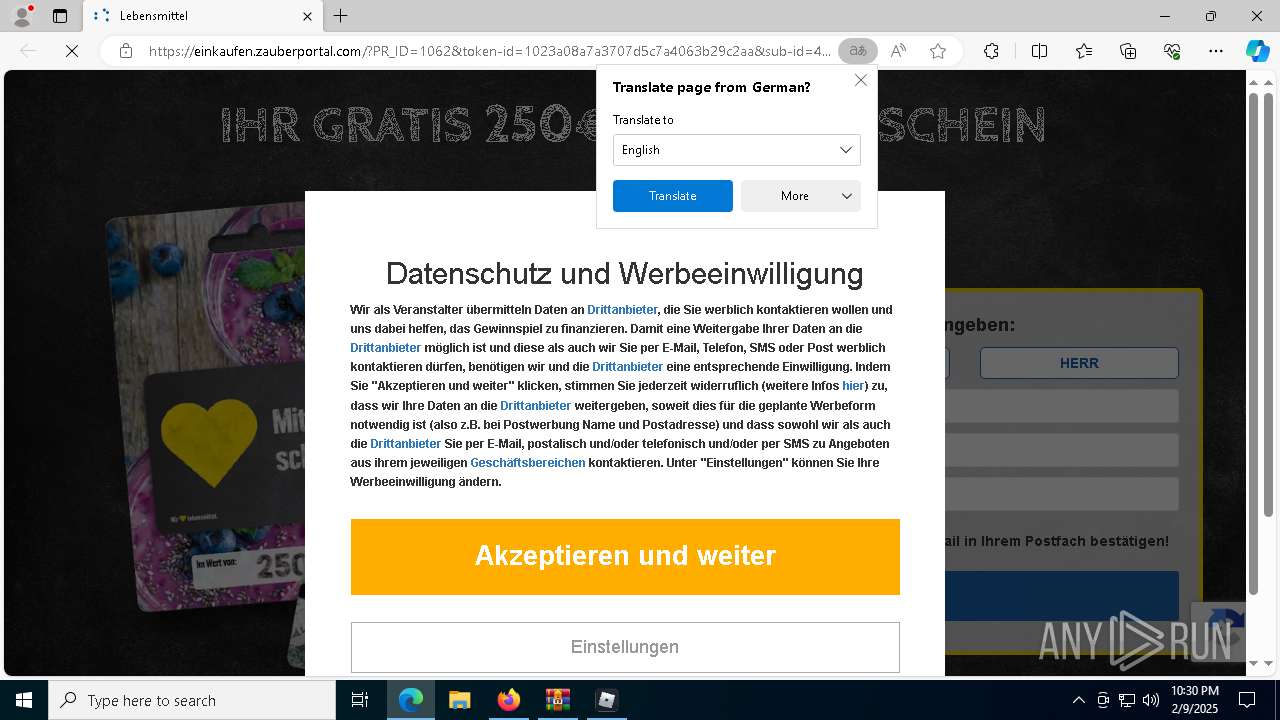Open Browser essentials heart icon

tap(1172, 51)
